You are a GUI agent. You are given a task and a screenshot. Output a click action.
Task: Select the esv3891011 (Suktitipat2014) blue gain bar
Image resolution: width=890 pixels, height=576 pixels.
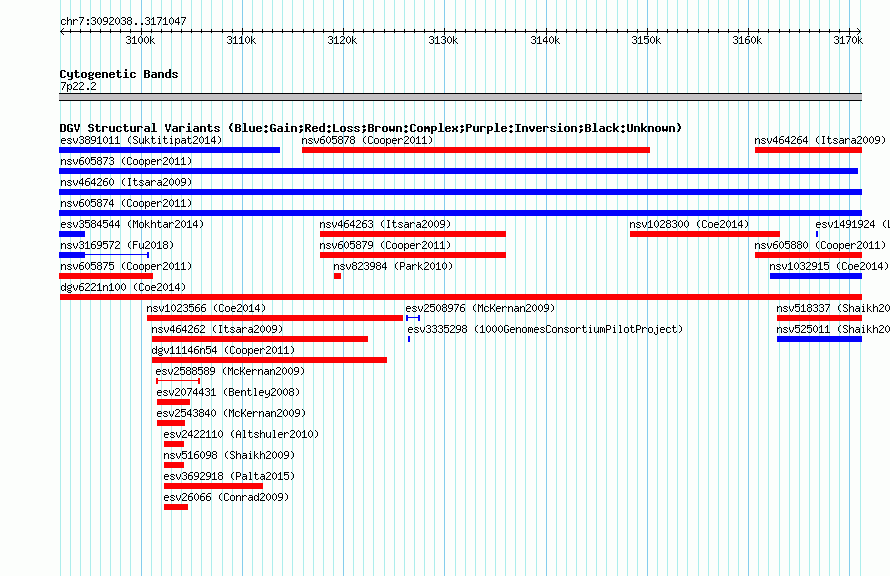169,150
